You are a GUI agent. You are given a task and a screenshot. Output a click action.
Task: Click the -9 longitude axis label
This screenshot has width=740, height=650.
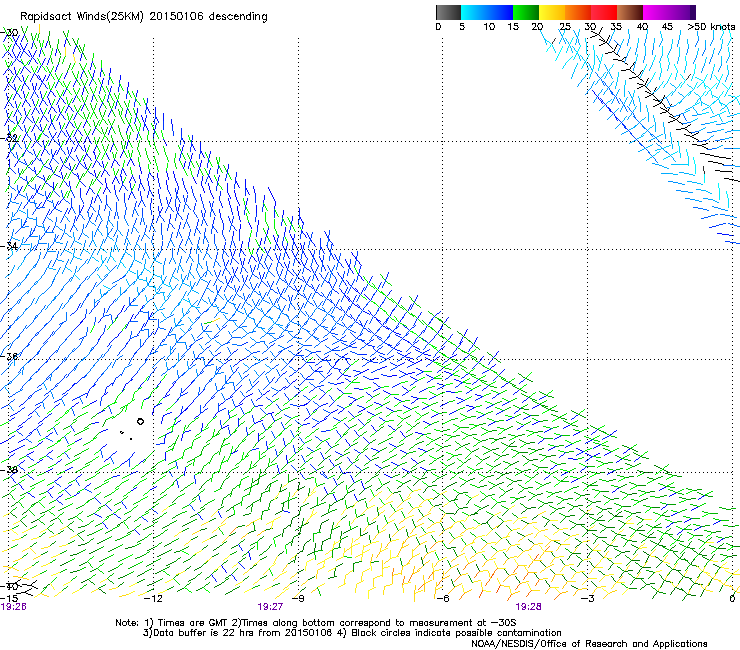(298, 599)
